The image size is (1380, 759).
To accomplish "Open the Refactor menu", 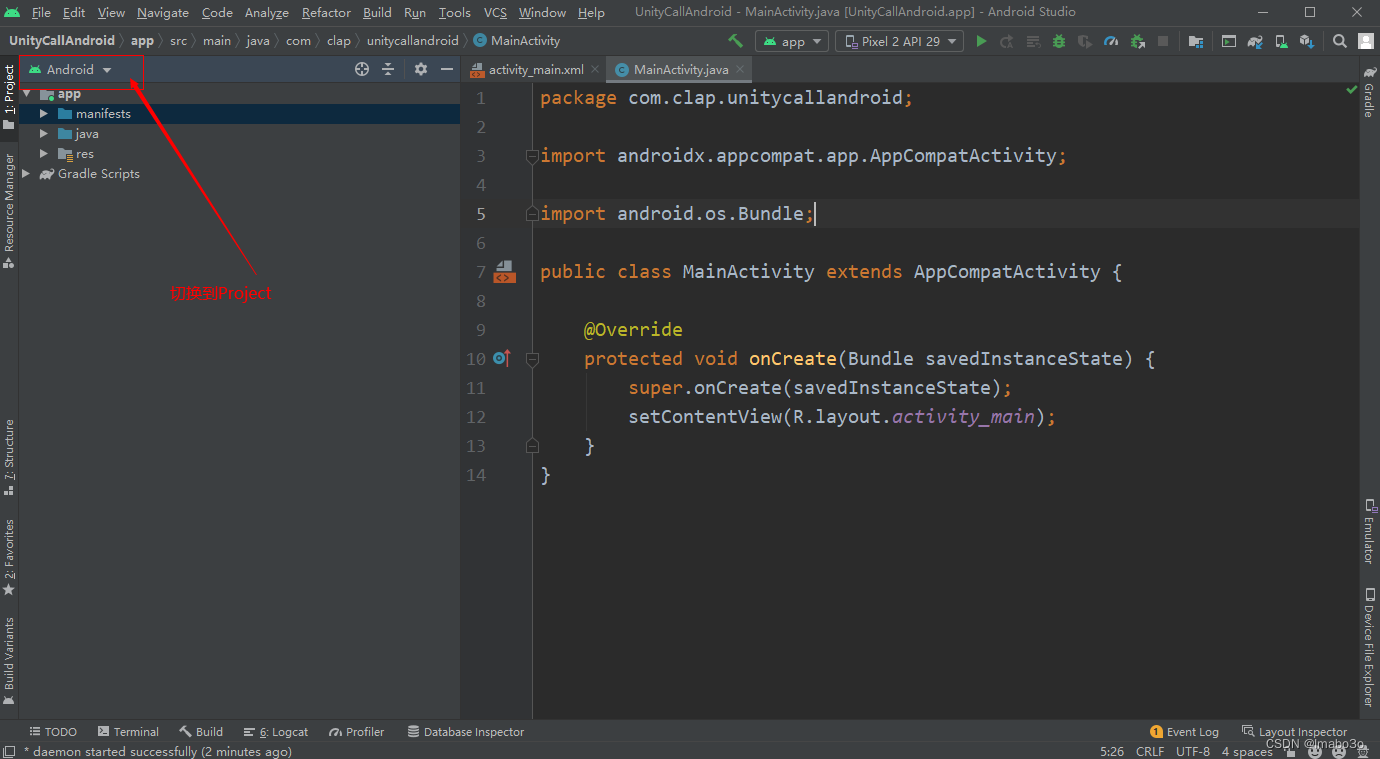I will [x=326, y=12].
